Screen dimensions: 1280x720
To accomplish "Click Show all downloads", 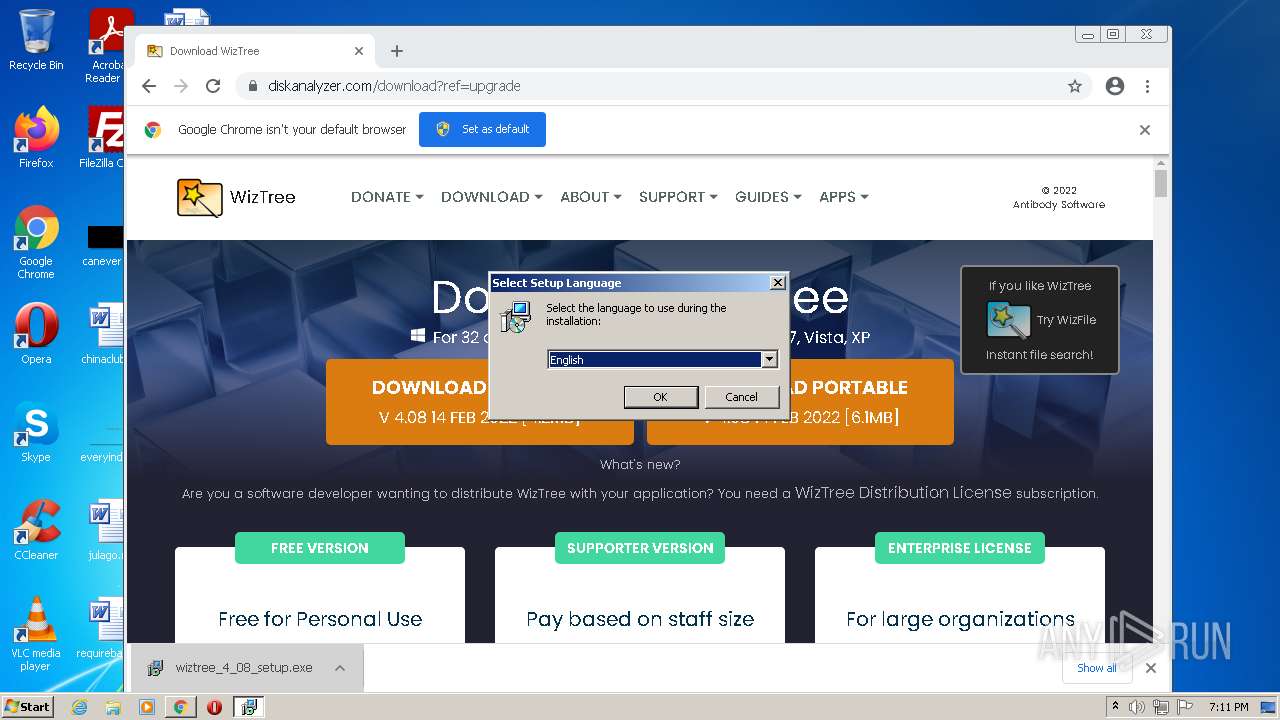I will coord(1096,668).
